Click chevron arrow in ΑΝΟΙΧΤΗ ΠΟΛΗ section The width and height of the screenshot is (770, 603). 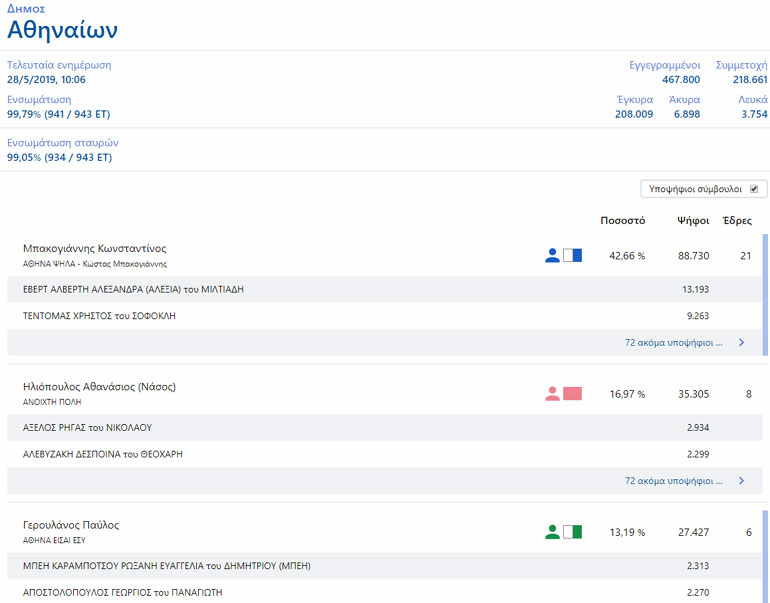coord(741,480)
